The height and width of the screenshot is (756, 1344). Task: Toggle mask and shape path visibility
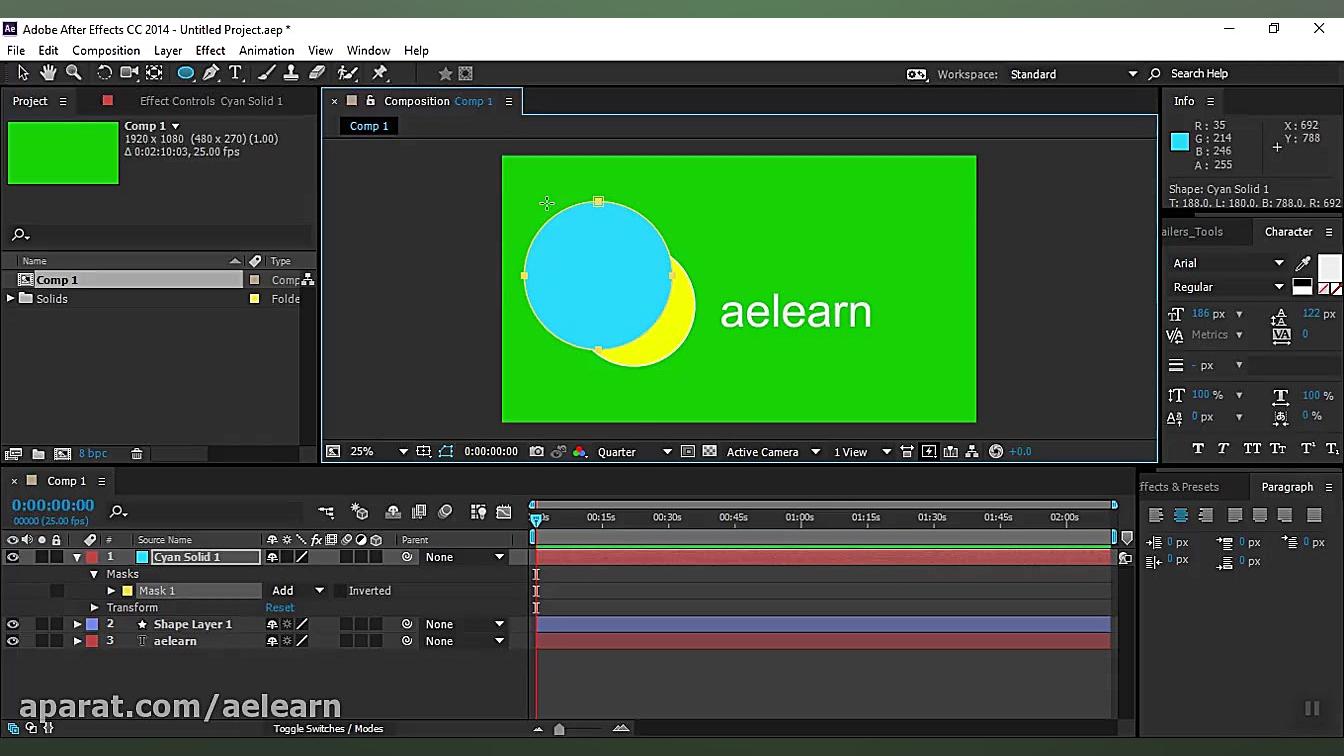coord(446,452)
